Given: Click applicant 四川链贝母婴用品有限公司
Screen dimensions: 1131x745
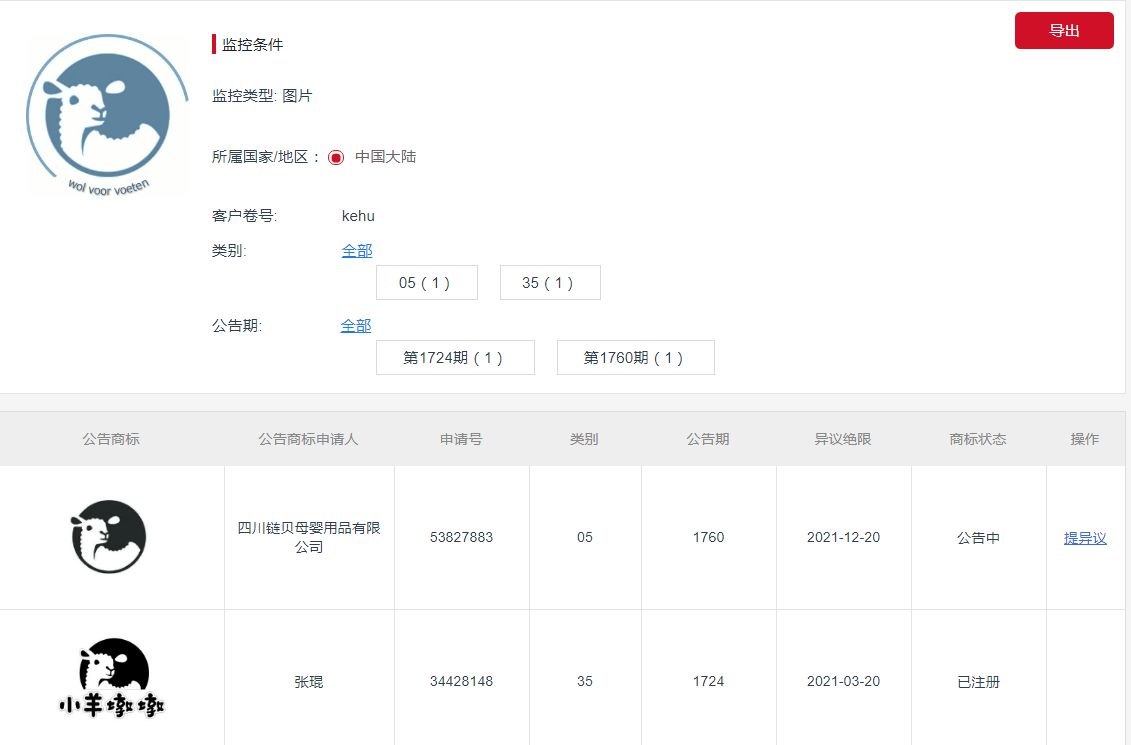Looking at the screenshot, I should [309, 537].
